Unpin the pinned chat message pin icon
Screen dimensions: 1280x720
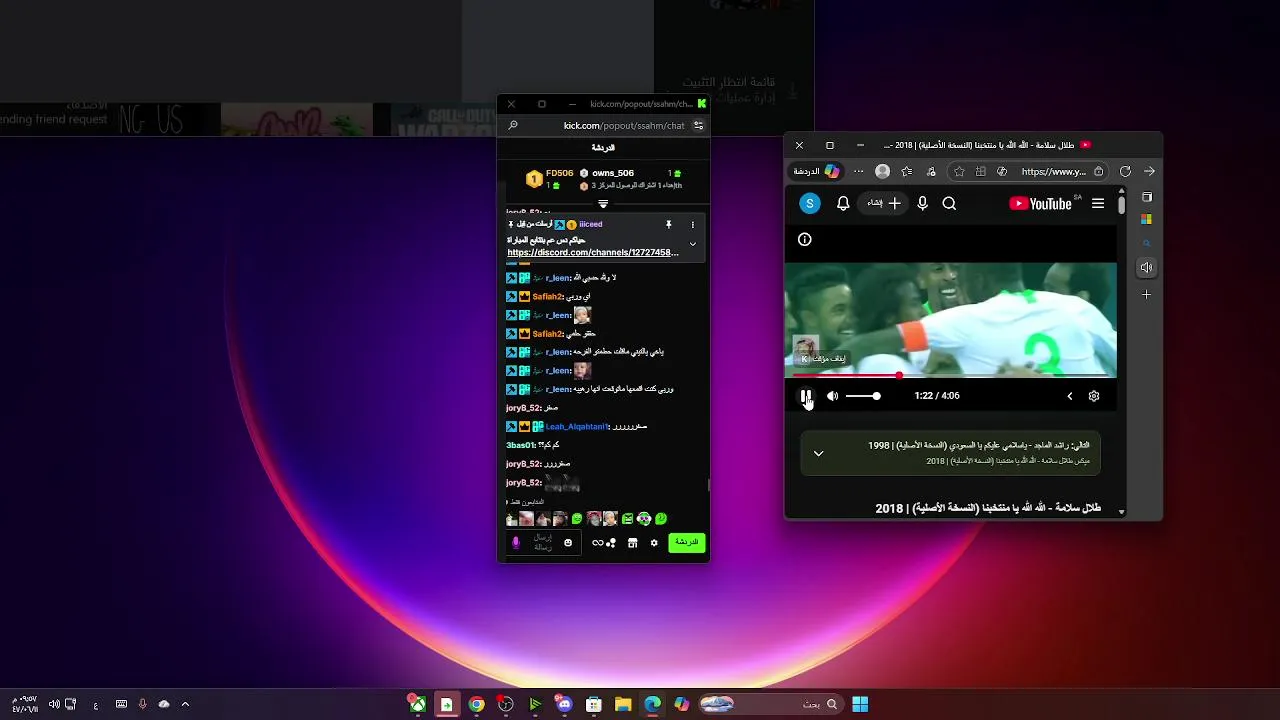coord(668,225)
